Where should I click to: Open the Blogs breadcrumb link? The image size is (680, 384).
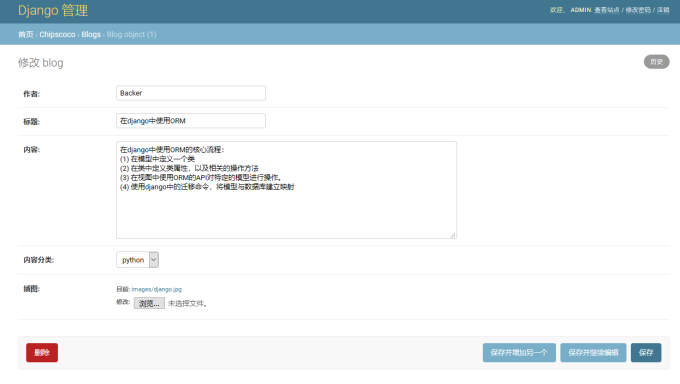click(91, 34)
